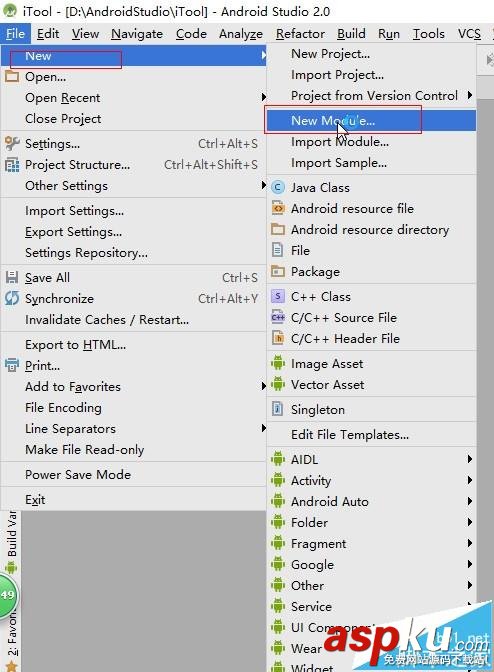Click the Project Structure icon

coord(12,165)
